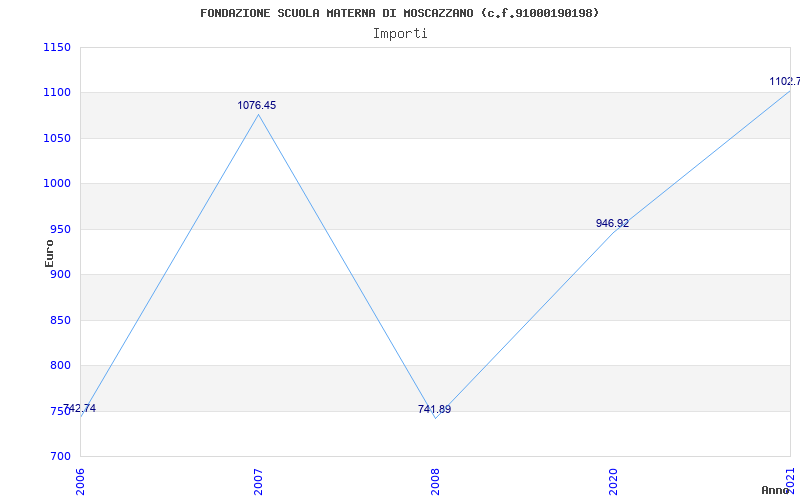
Task: Click the 2020 x-axis year label
Action: click(613, 481)
